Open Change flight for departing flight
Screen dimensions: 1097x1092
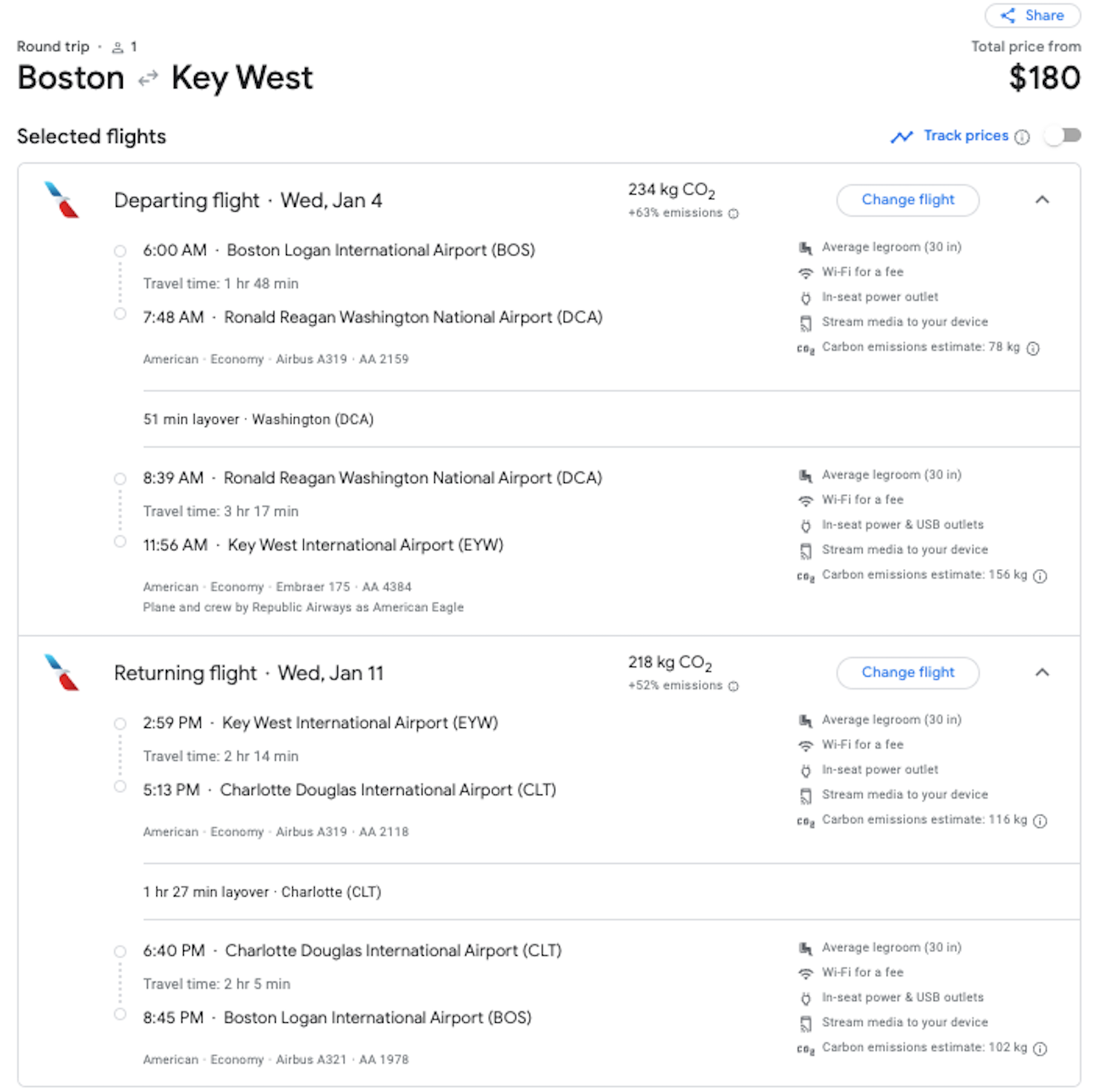point(908,200)
